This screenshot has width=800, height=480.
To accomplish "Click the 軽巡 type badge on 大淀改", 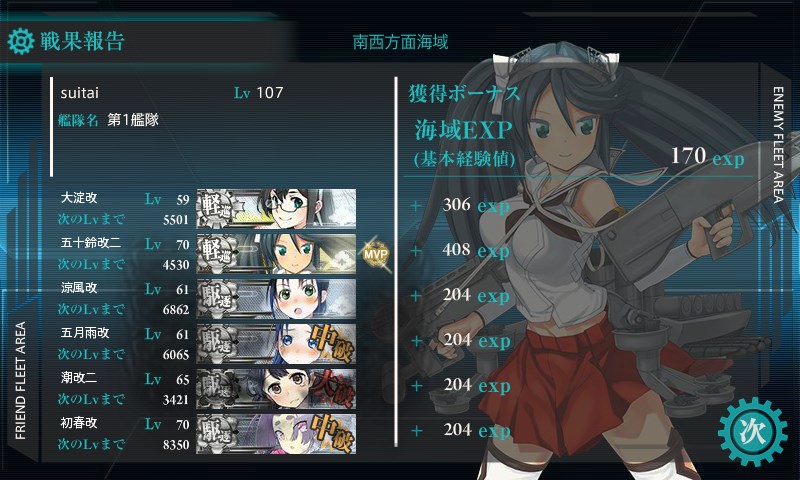I will pyautogui.click(x=218, y=209).
